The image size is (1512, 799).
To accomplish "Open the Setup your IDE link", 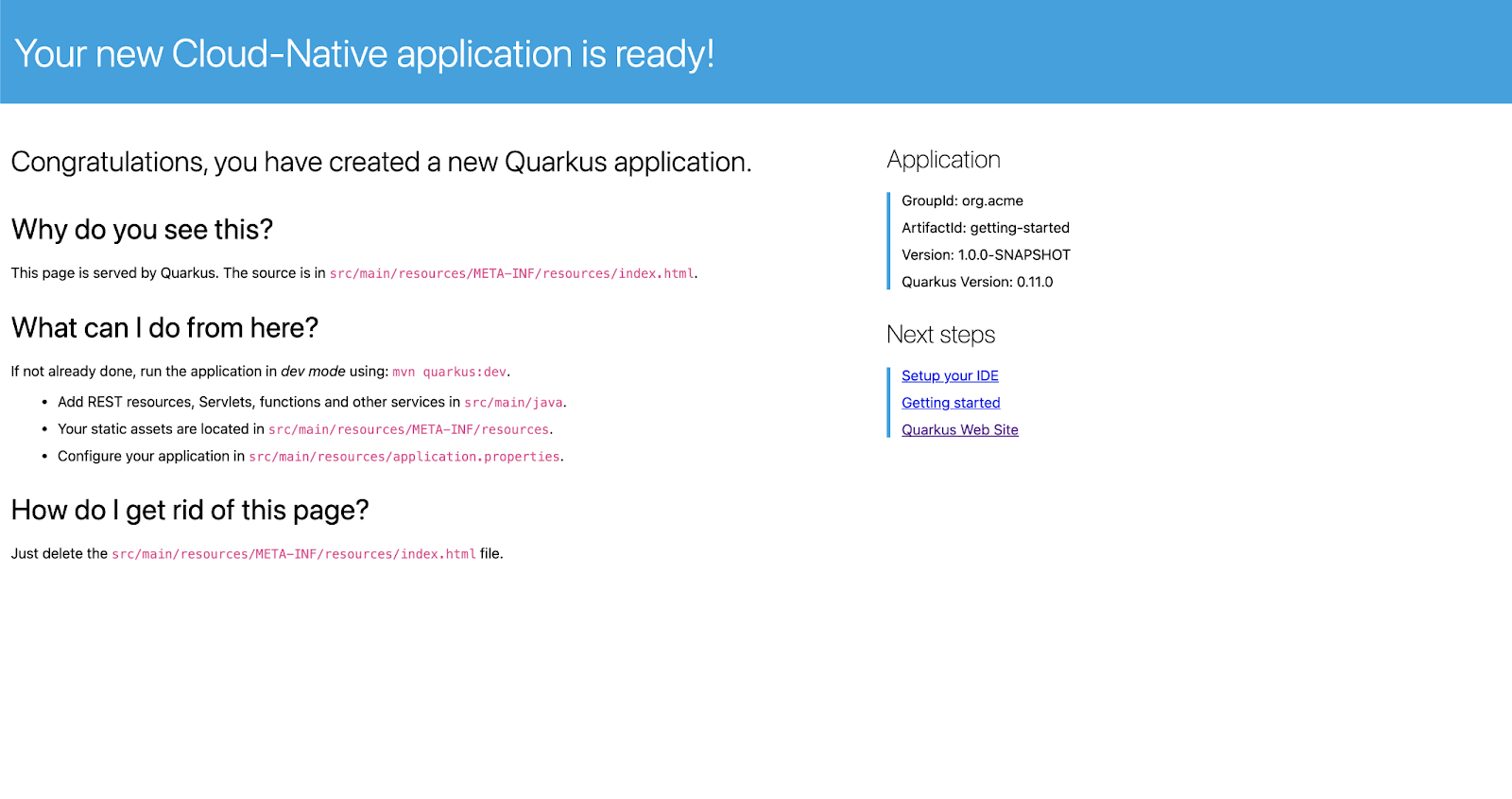I will coord(950,375).
